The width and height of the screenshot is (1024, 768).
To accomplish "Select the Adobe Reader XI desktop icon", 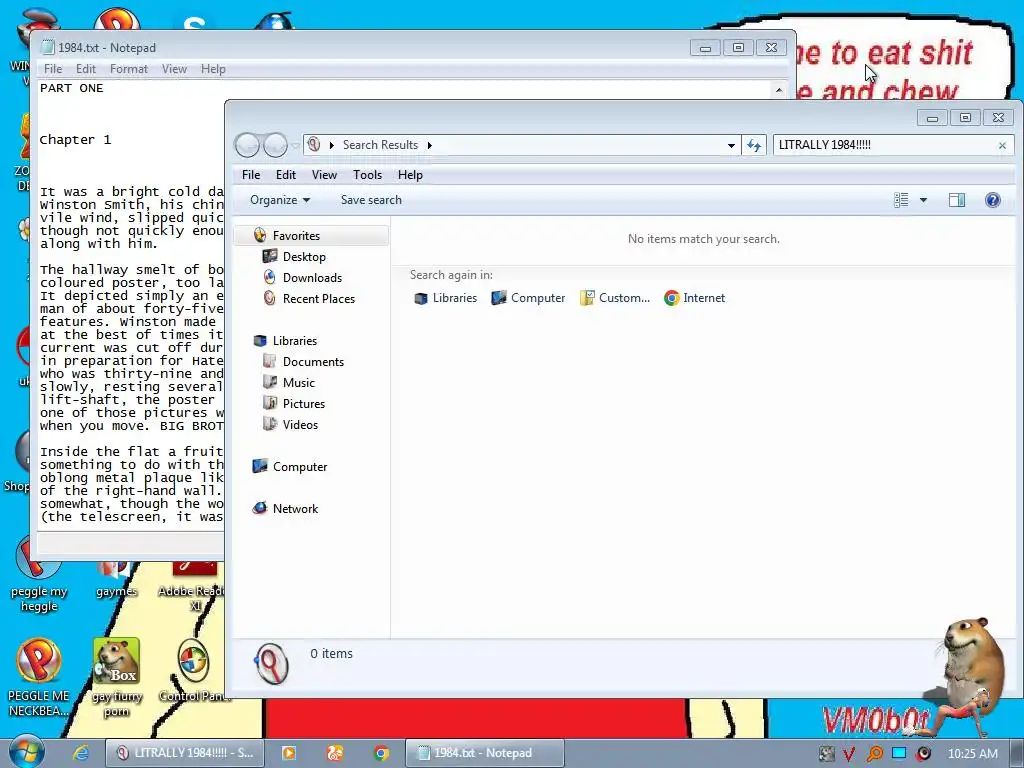I will 191,586.
